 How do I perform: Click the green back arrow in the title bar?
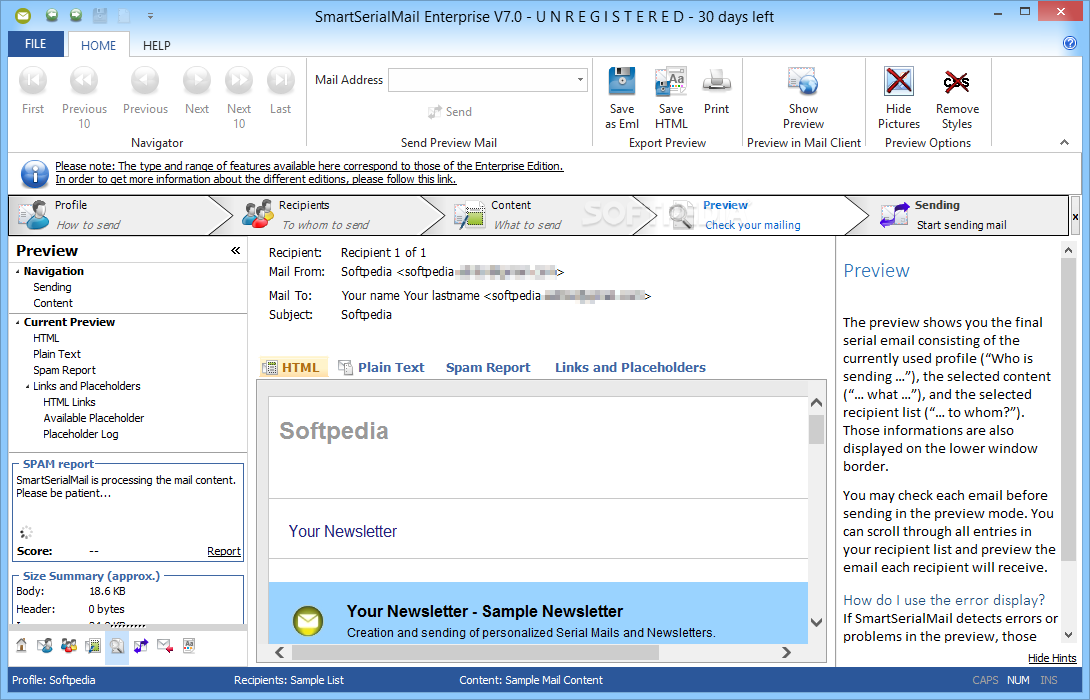click(51, 15)
